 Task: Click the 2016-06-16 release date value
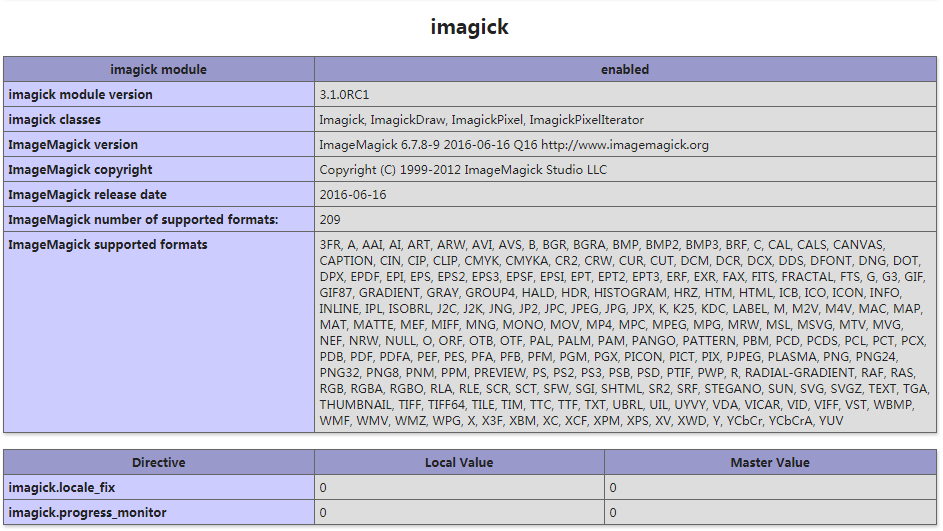(352, 195)
